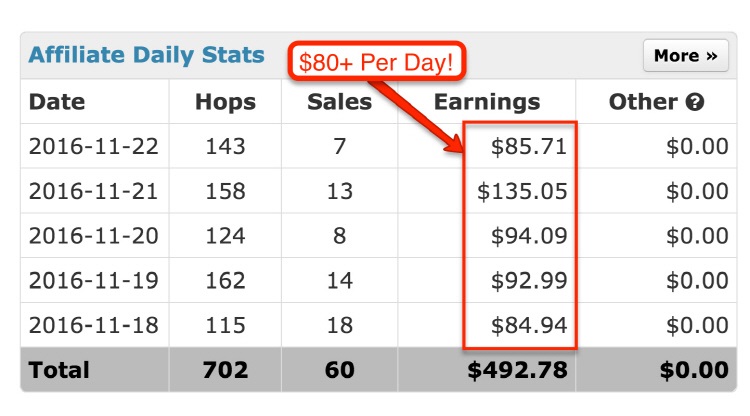Select the Sales column header
The height and width of the screenshot is (416, 750).
click(x=340, y=102)
